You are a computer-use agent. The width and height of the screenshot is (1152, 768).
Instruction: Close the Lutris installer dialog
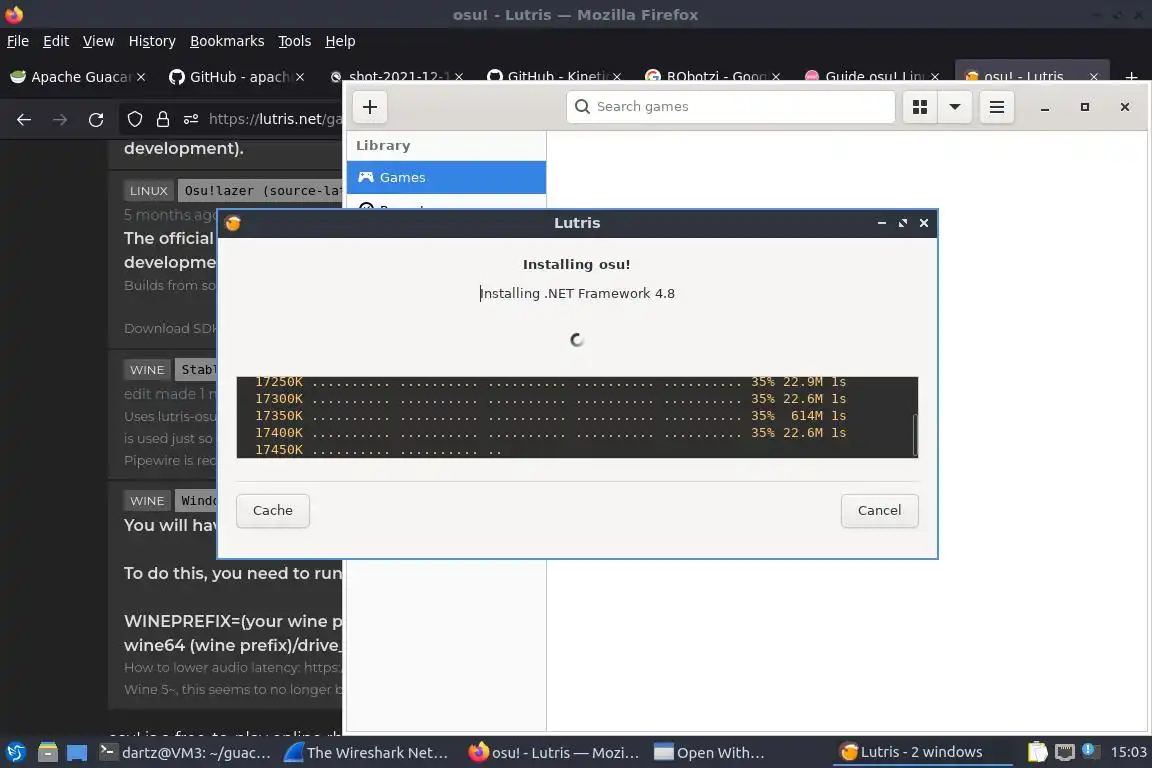[924, 223]
